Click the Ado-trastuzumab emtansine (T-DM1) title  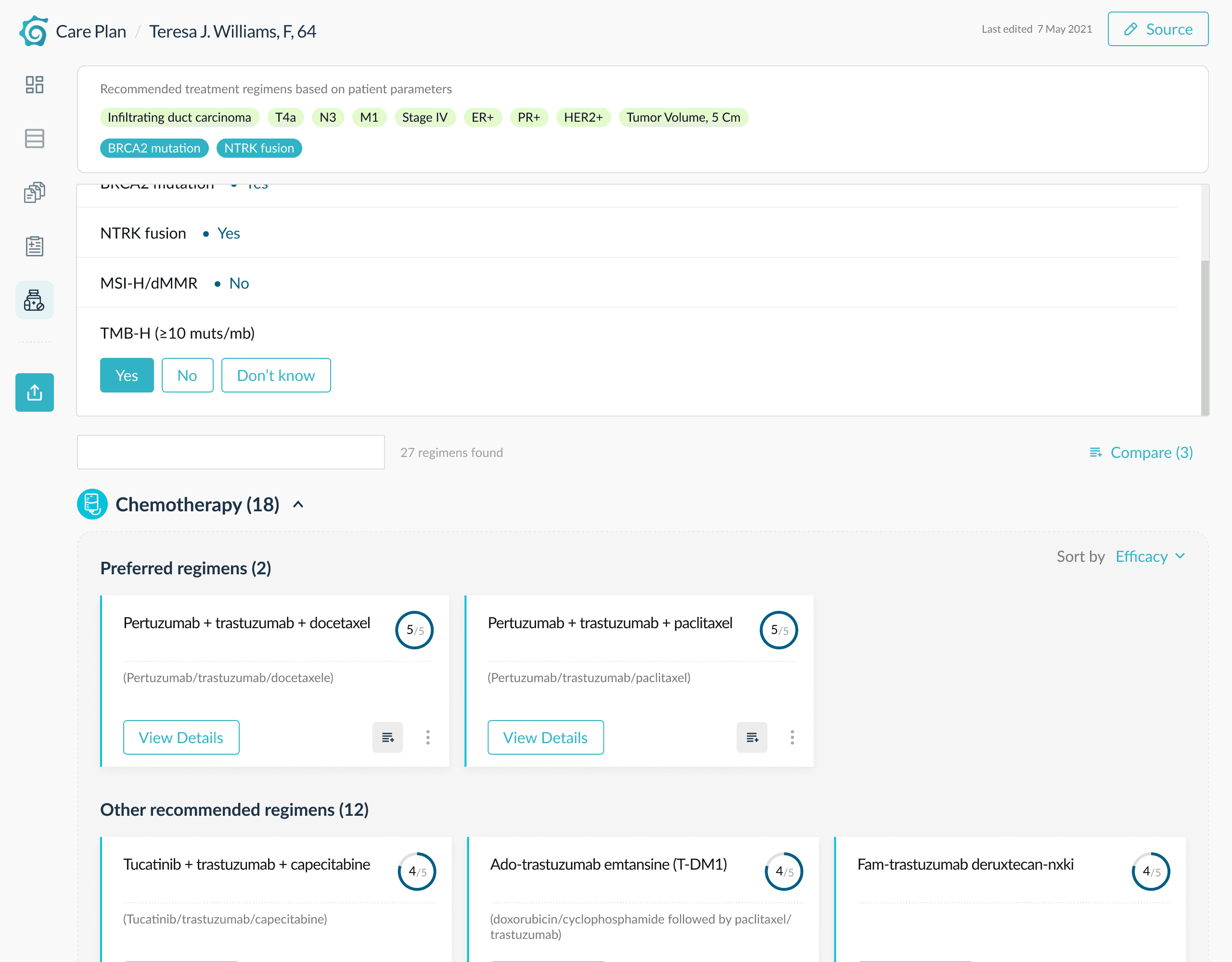609,864
